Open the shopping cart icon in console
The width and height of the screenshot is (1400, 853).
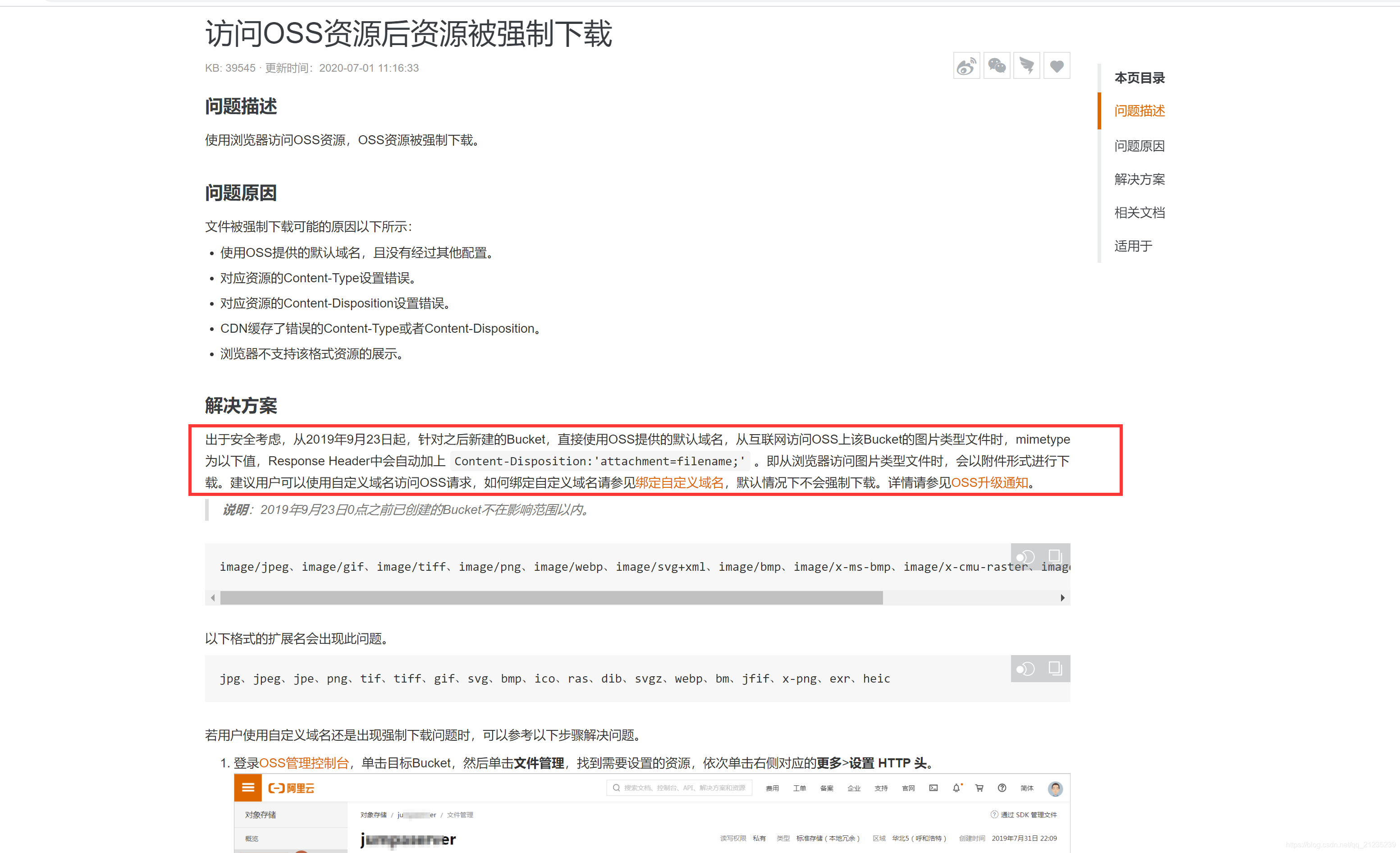point(979,788)
